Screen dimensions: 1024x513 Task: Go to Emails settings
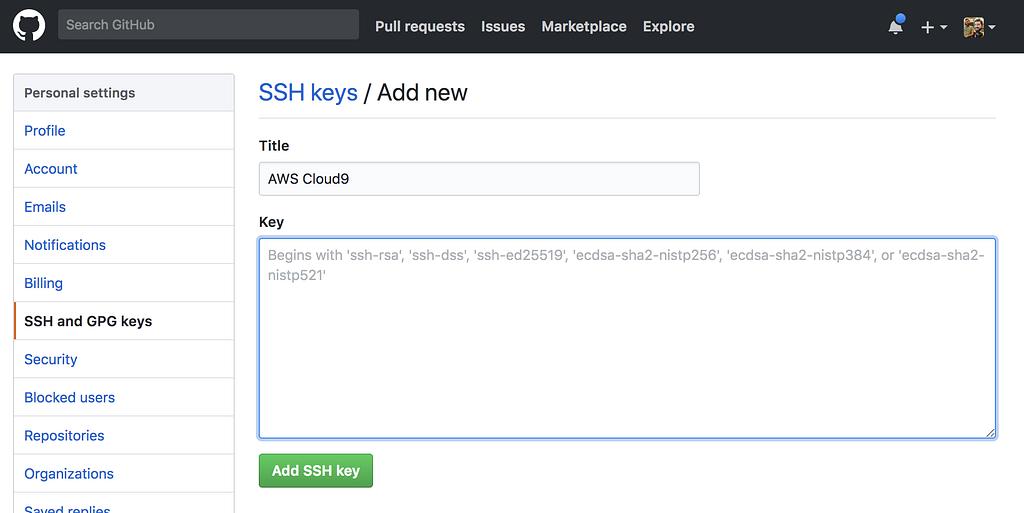pyautogui.click(x=45, y=207)
